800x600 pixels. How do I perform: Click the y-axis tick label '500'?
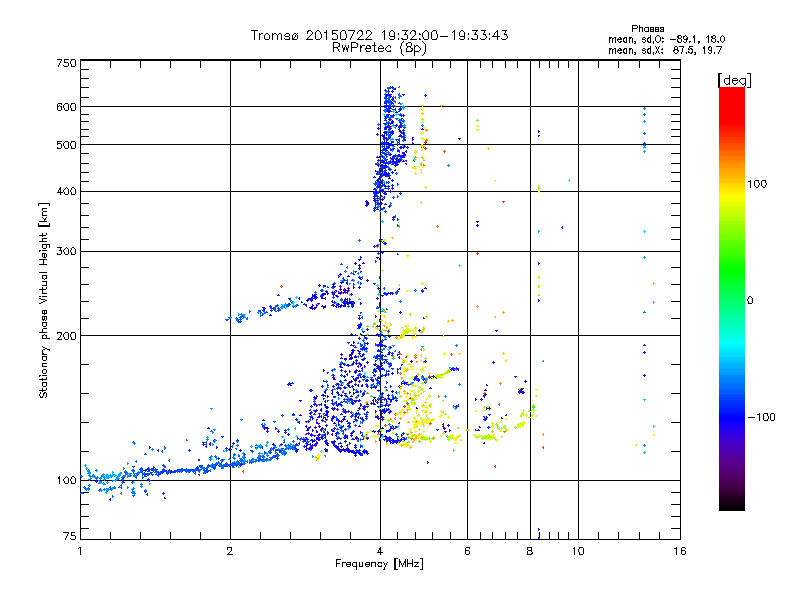tap(66, 145)
